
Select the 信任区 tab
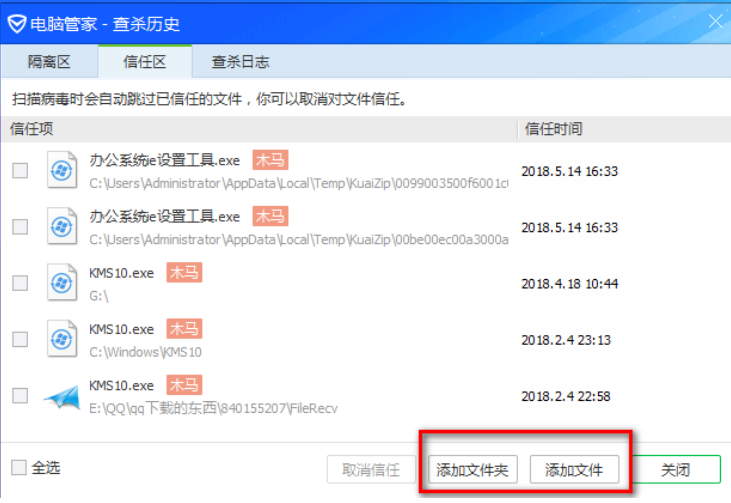[x=144, y=62]
